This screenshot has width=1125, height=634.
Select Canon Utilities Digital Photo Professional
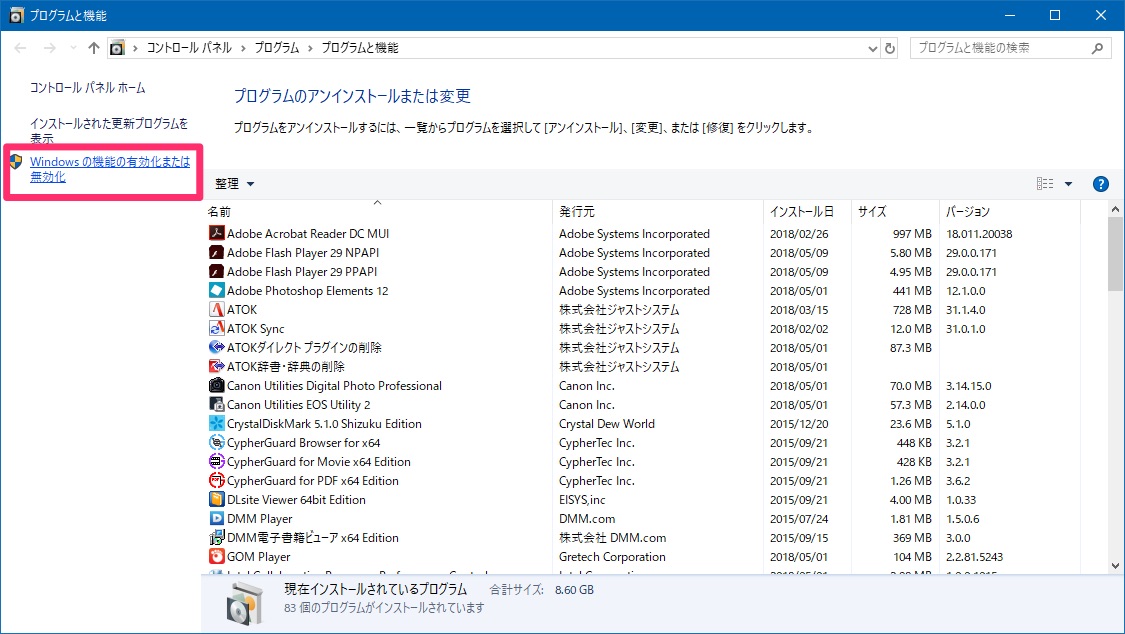tap(334, 385)
